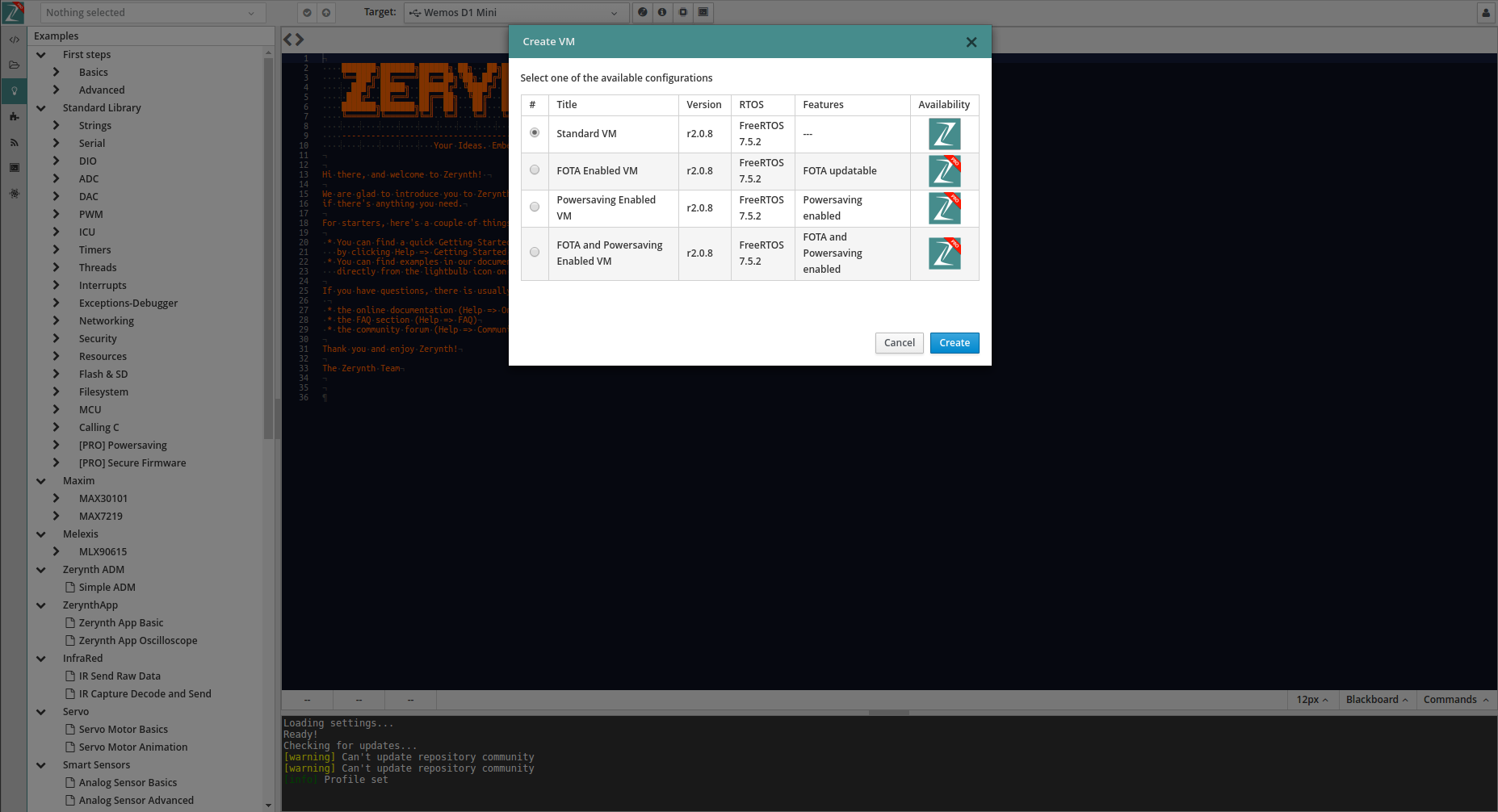Open the puzzle-piece packages sidebar icon

pyautogui.click(x=14, y=116)
